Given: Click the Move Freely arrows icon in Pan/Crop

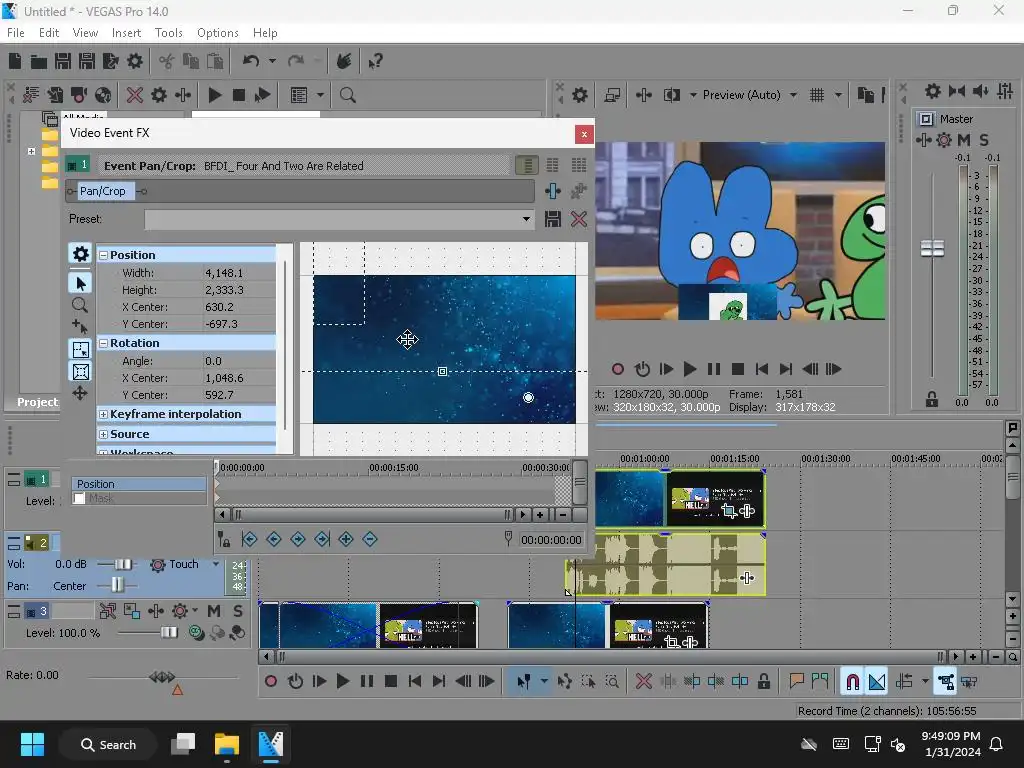Looking at the screenshot, I should point(80,393).
